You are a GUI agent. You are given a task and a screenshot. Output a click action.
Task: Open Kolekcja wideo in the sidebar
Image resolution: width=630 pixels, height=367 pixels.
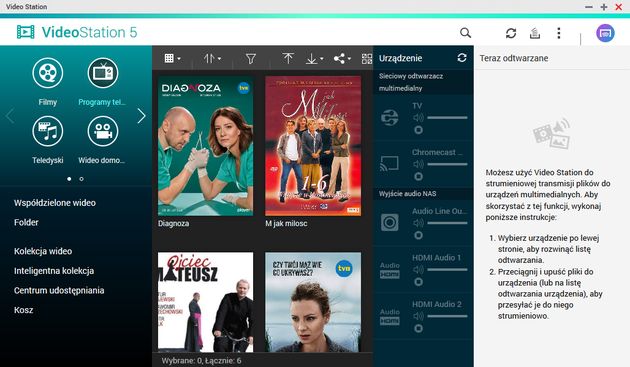[x=43, y=251]
